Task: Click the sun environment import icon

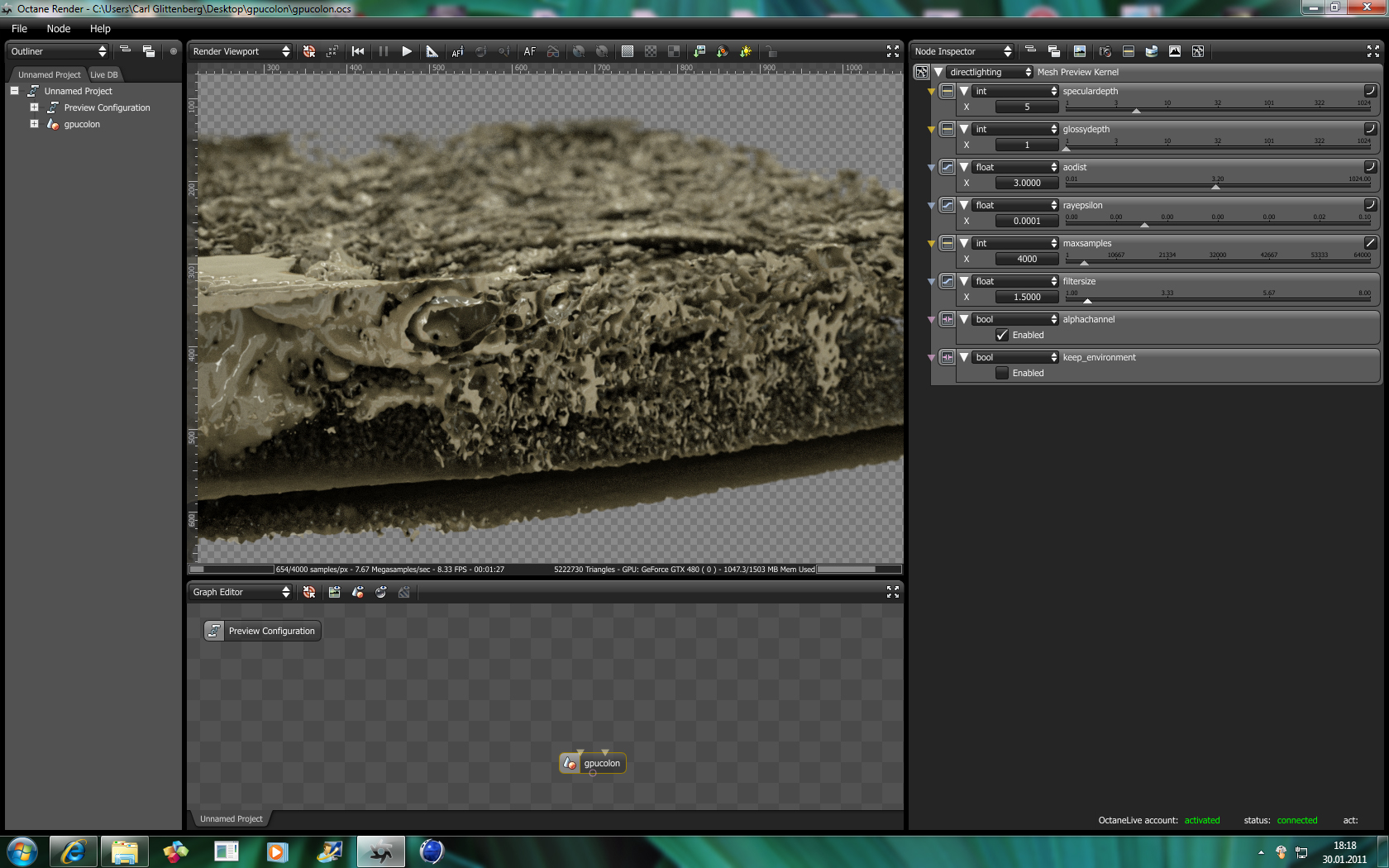Action: click(746, 51)
